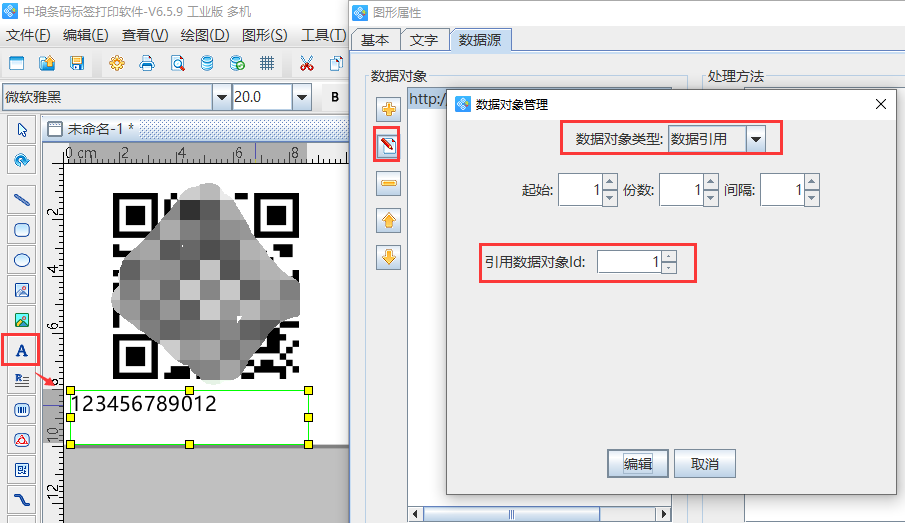Select the QR code tool
Image resolution: width=905 pixels, height=523 pixels.
click(22, 470)
